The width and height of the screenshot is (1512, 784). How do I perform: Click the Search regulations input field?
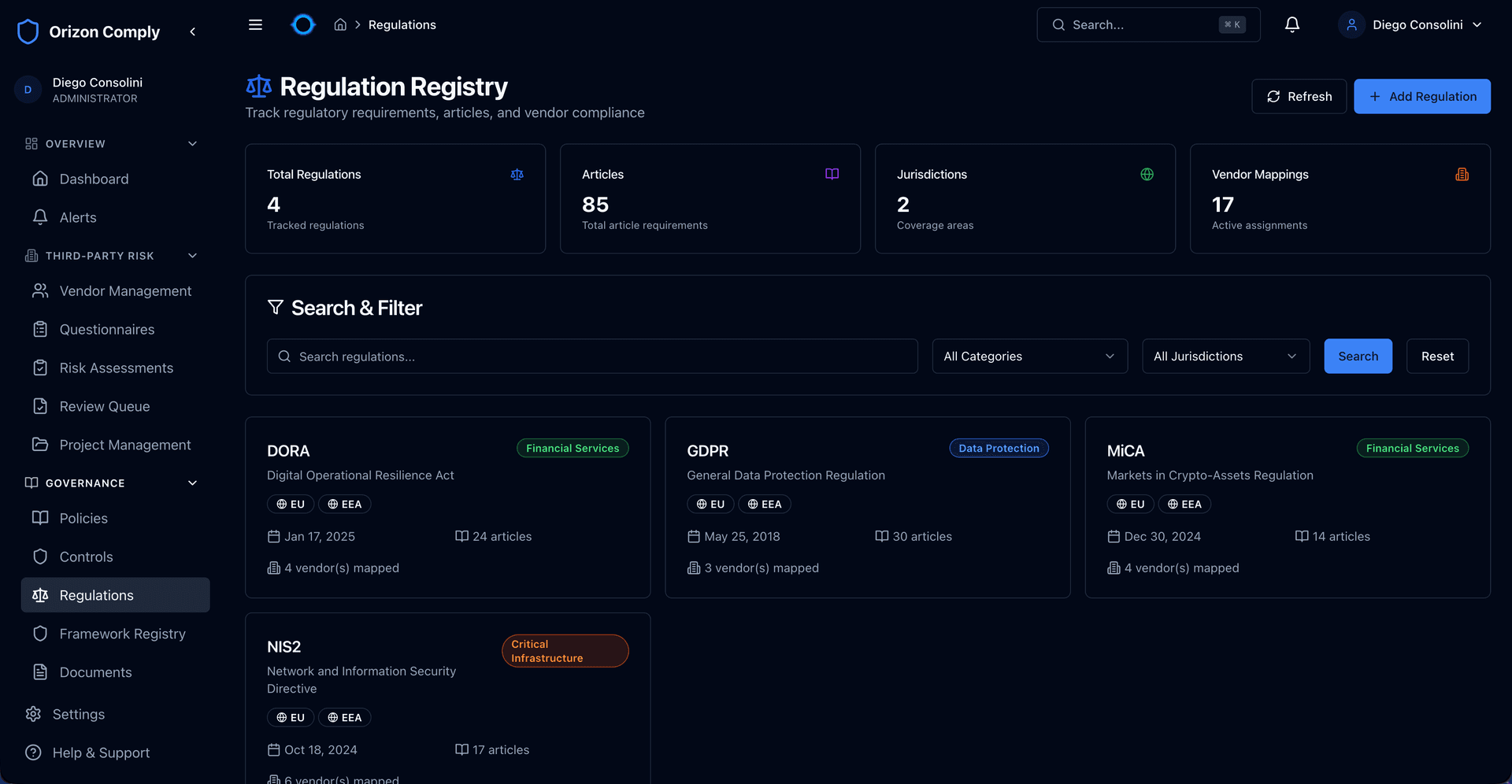[591, 356]
